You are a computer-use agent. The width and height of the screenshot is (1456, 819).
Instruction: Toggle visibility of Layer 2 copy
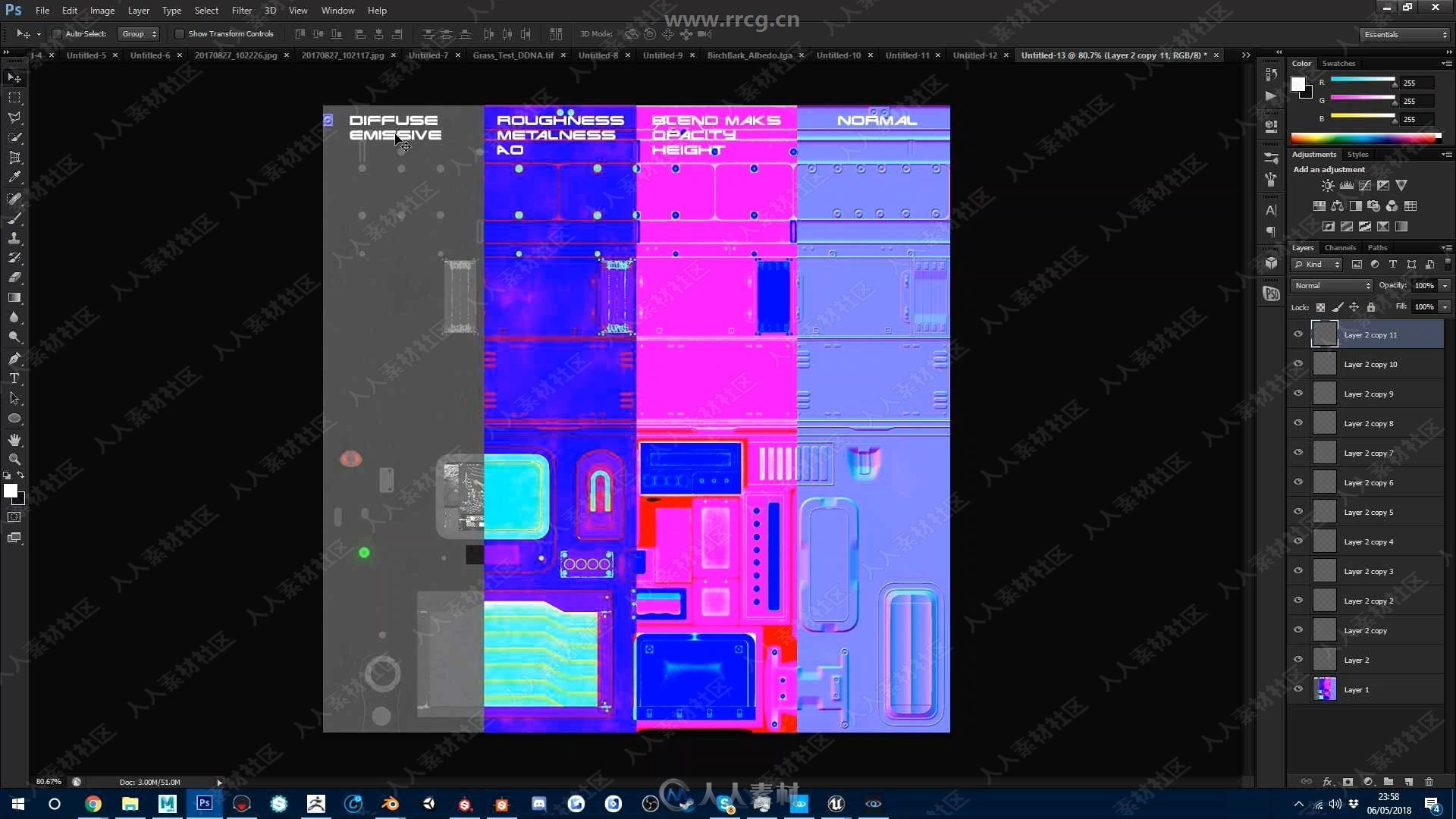[1298, 630]
